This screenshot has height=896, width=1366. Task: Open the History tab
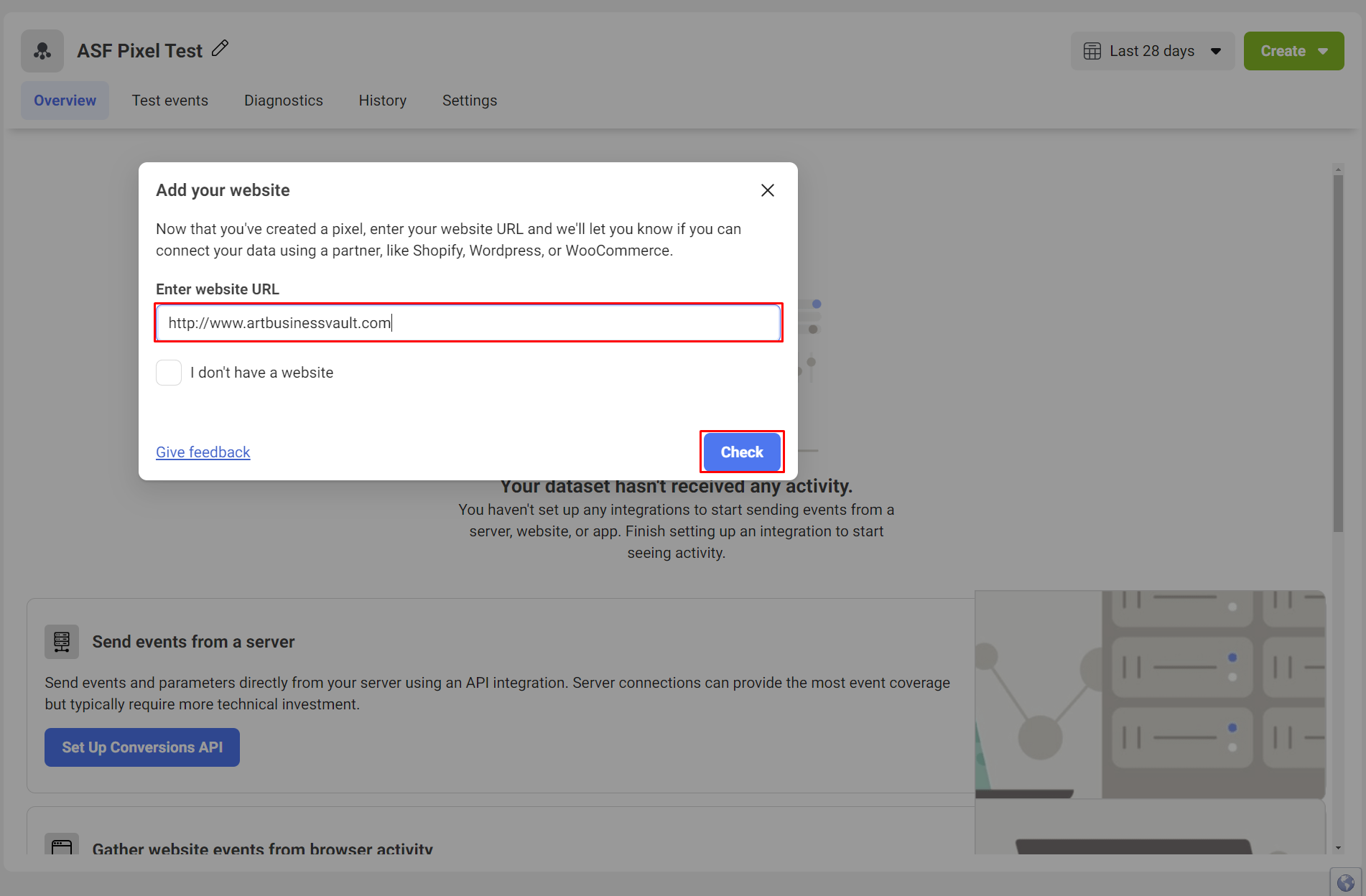tap(383, 101)
